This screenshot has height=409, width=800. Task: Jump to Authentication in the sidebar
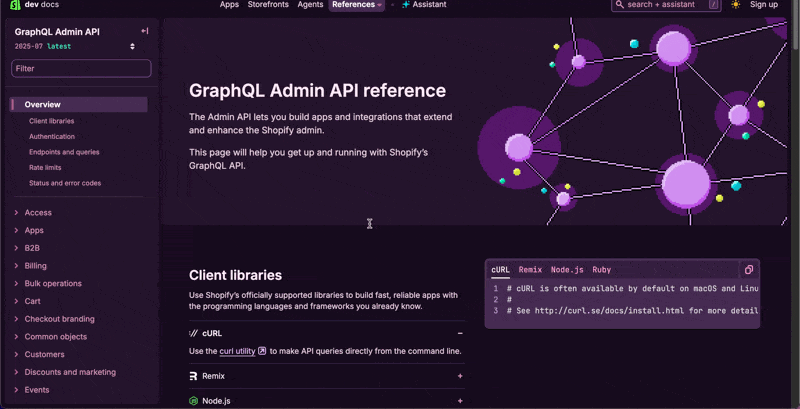coord(52,137)
